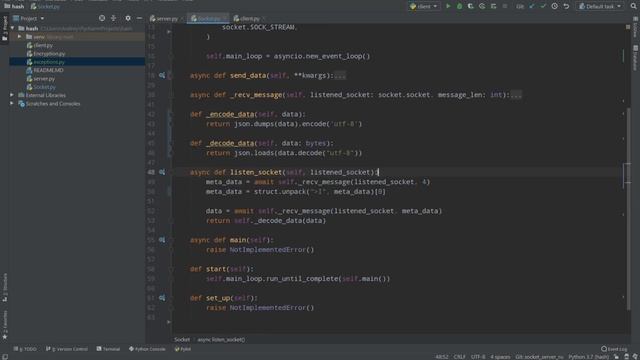Click the tool window toggle icon in the bottom-left corner

point(4,356)
